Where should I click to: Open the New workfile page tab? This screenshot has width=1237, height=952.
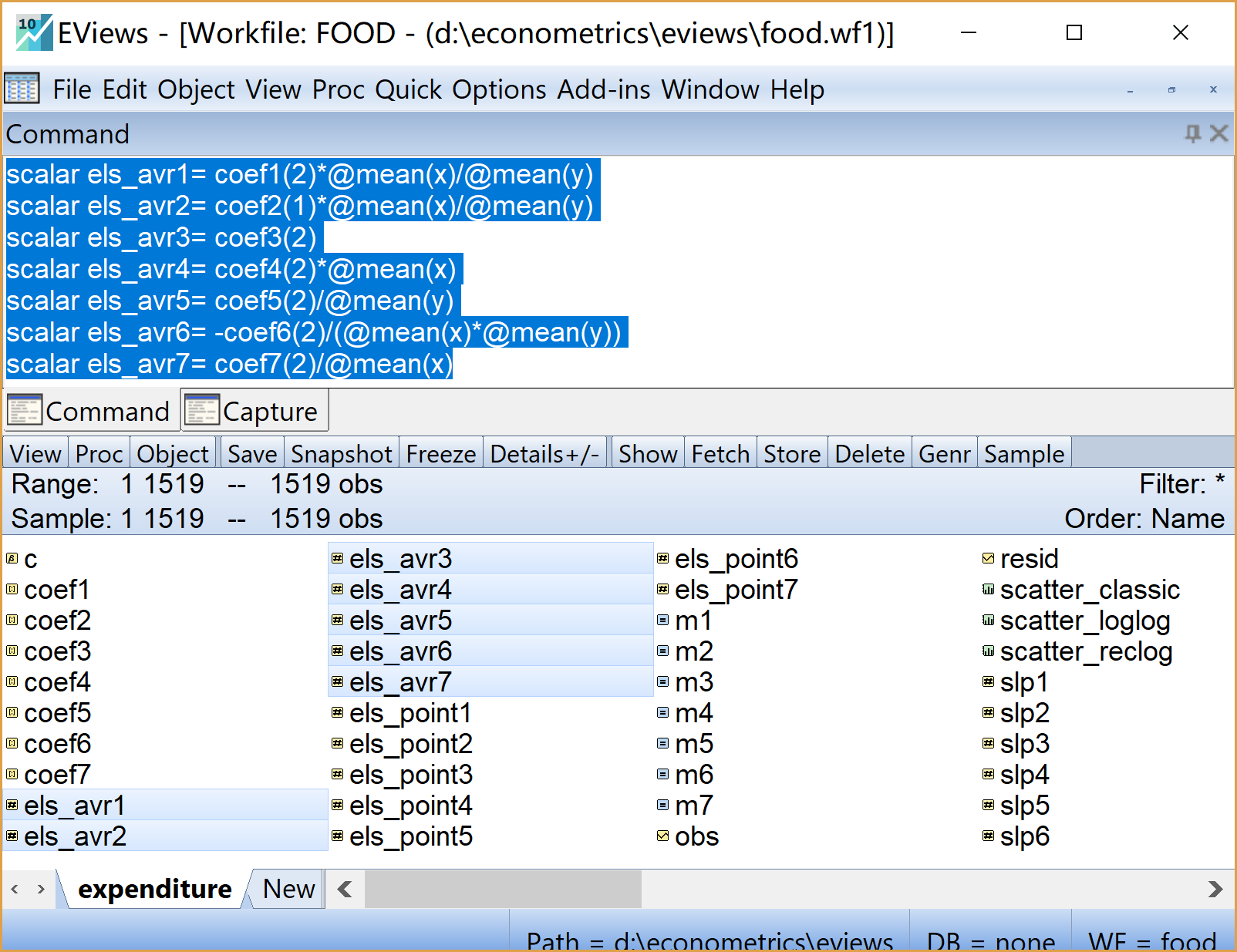point(288,889)
